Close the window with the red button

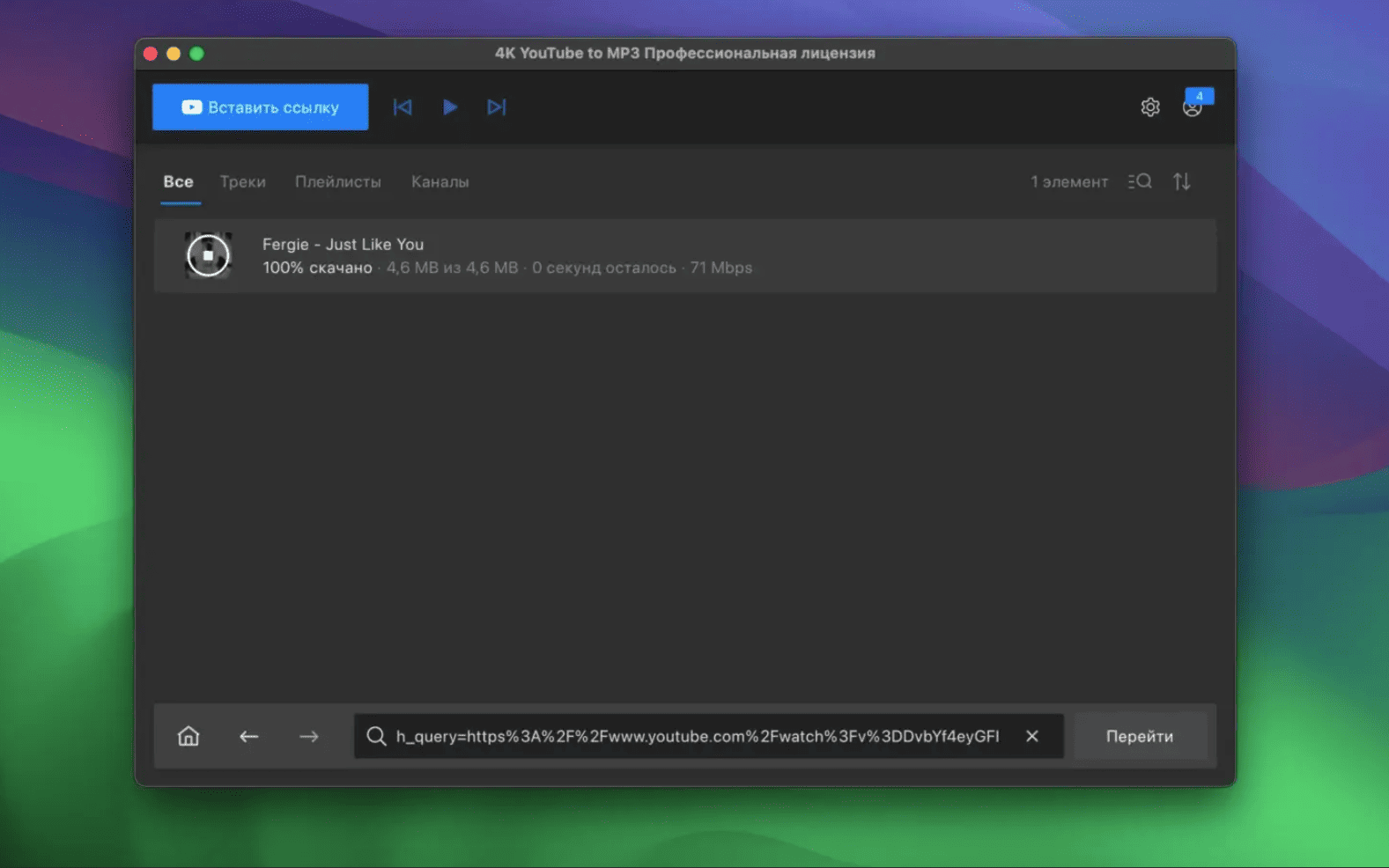coord(151,54)
